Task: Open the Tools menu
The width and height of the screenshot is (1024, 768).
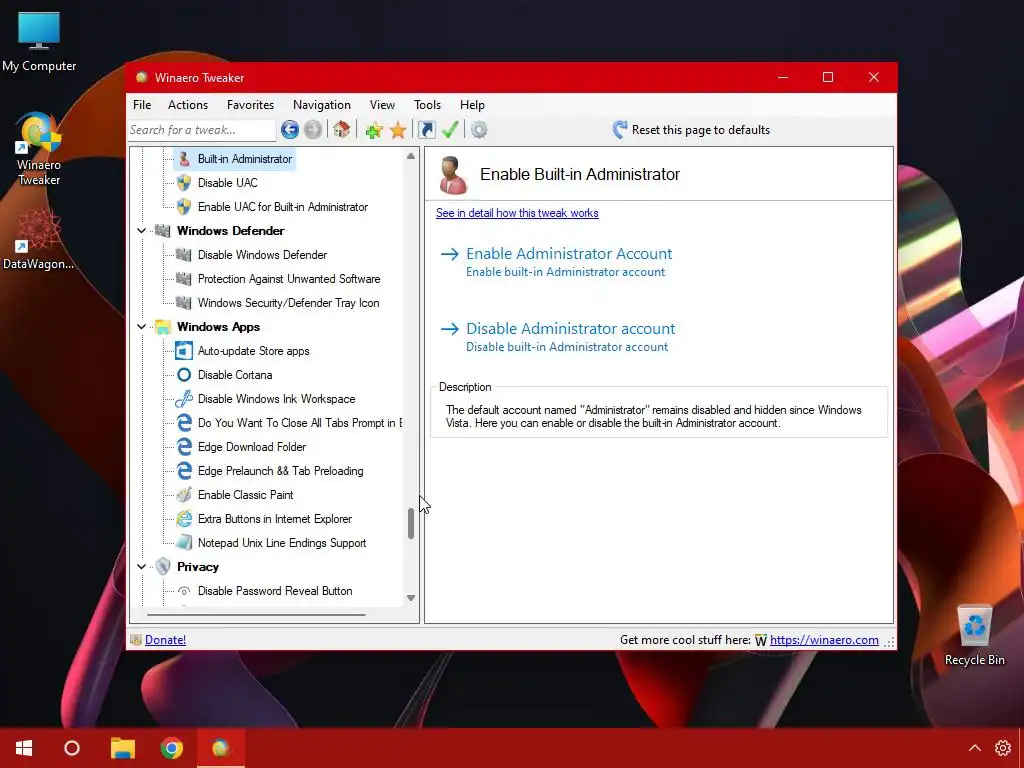Action: (x=427, y=105)
